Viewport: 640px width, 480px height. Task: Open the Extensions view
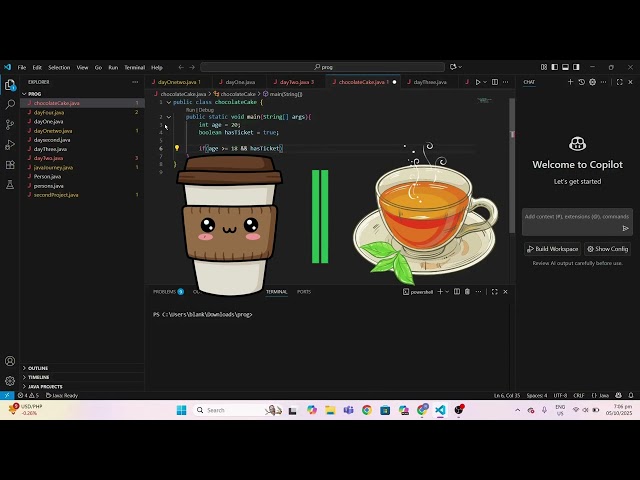click(10, 164)
